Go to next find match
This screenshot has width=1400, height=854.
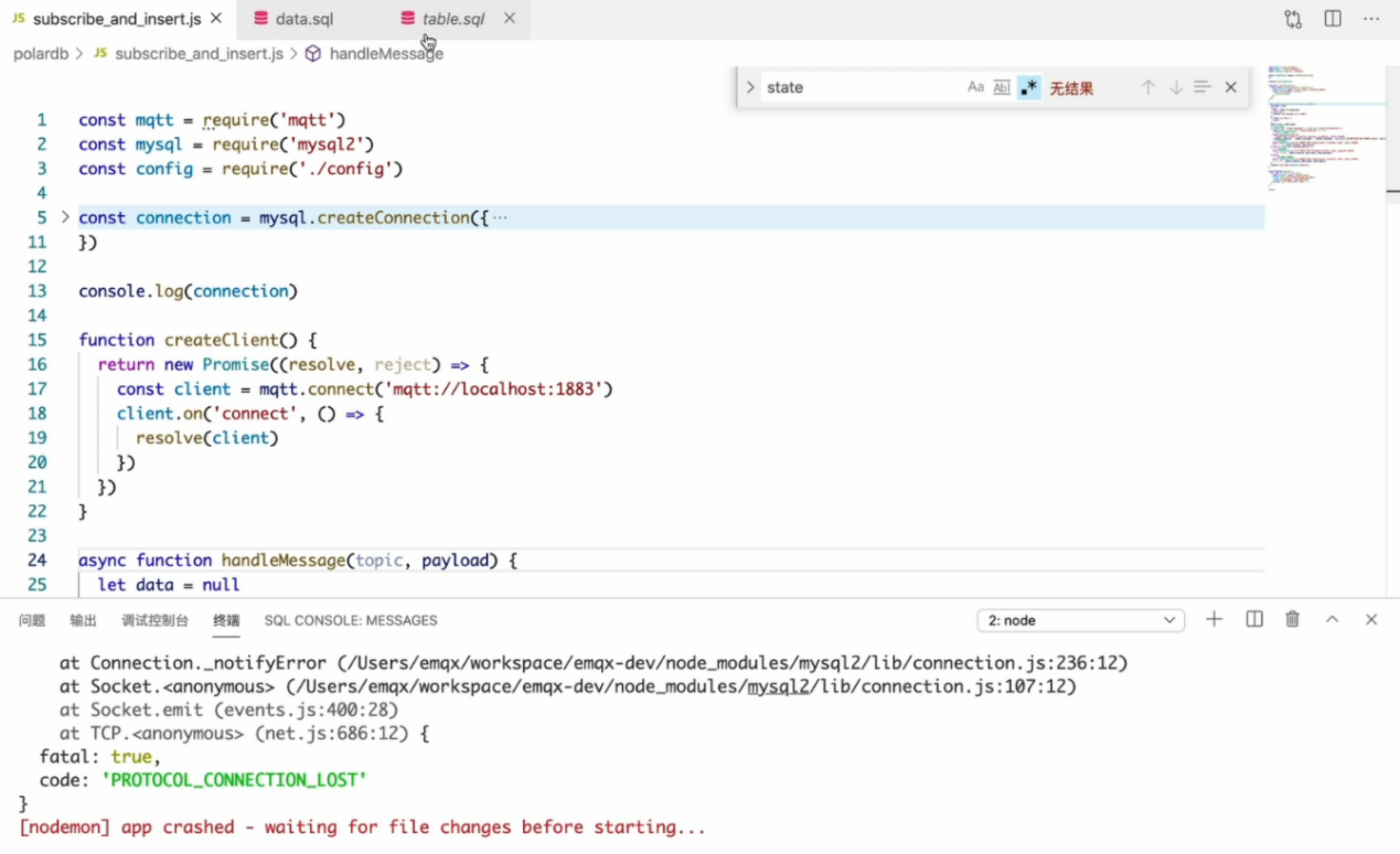tap(1175, 87)
